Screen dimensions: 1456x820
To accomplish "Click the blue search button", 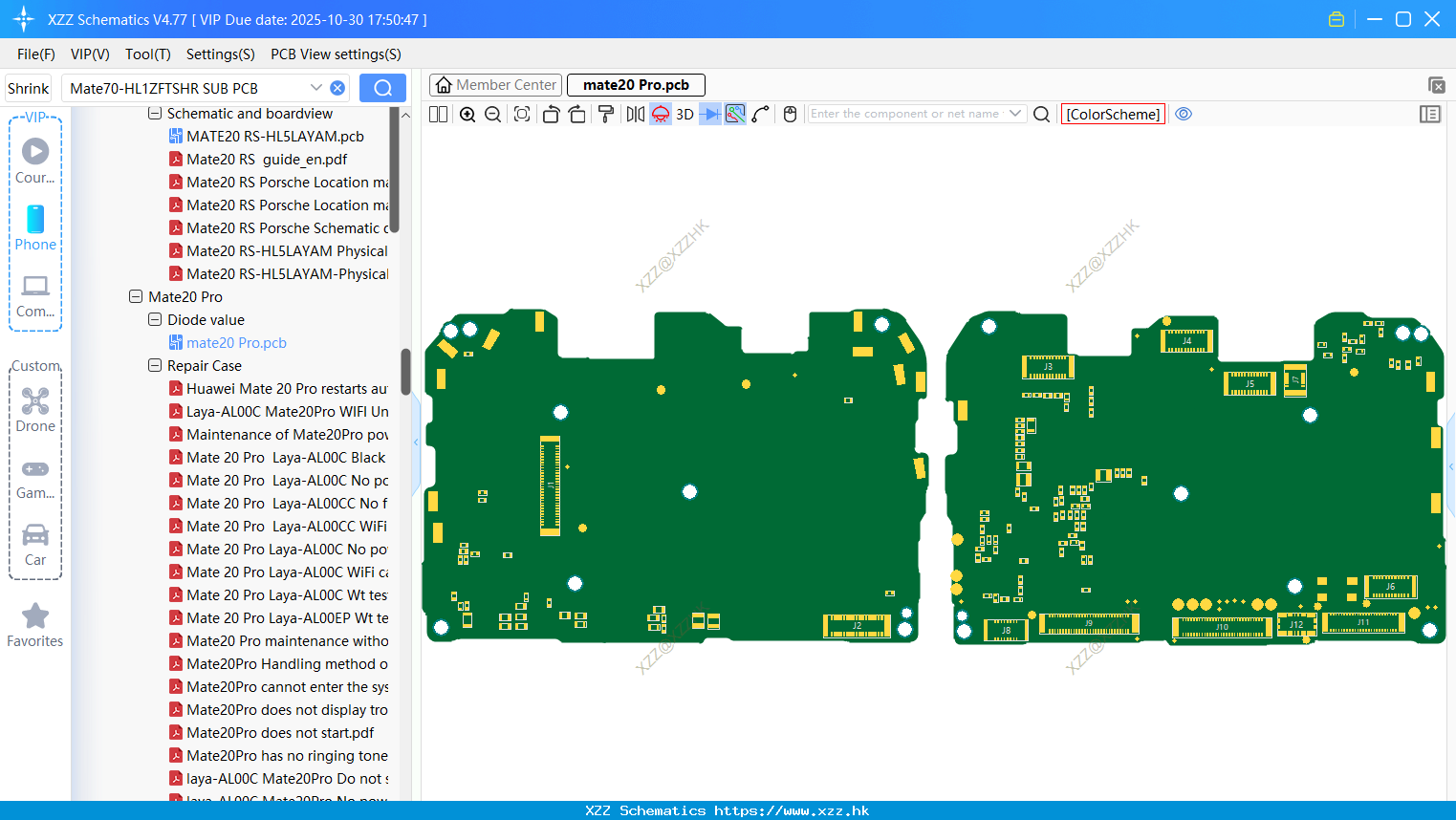I will [x=382, y=88].
